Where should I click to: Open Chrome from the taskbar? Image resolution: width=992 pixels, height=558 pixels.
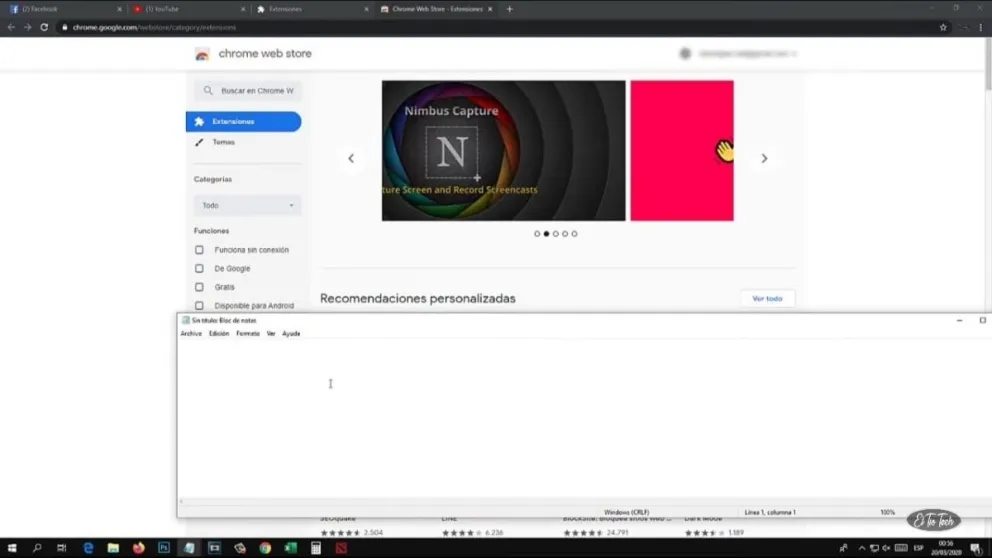(x=265, y=548)
